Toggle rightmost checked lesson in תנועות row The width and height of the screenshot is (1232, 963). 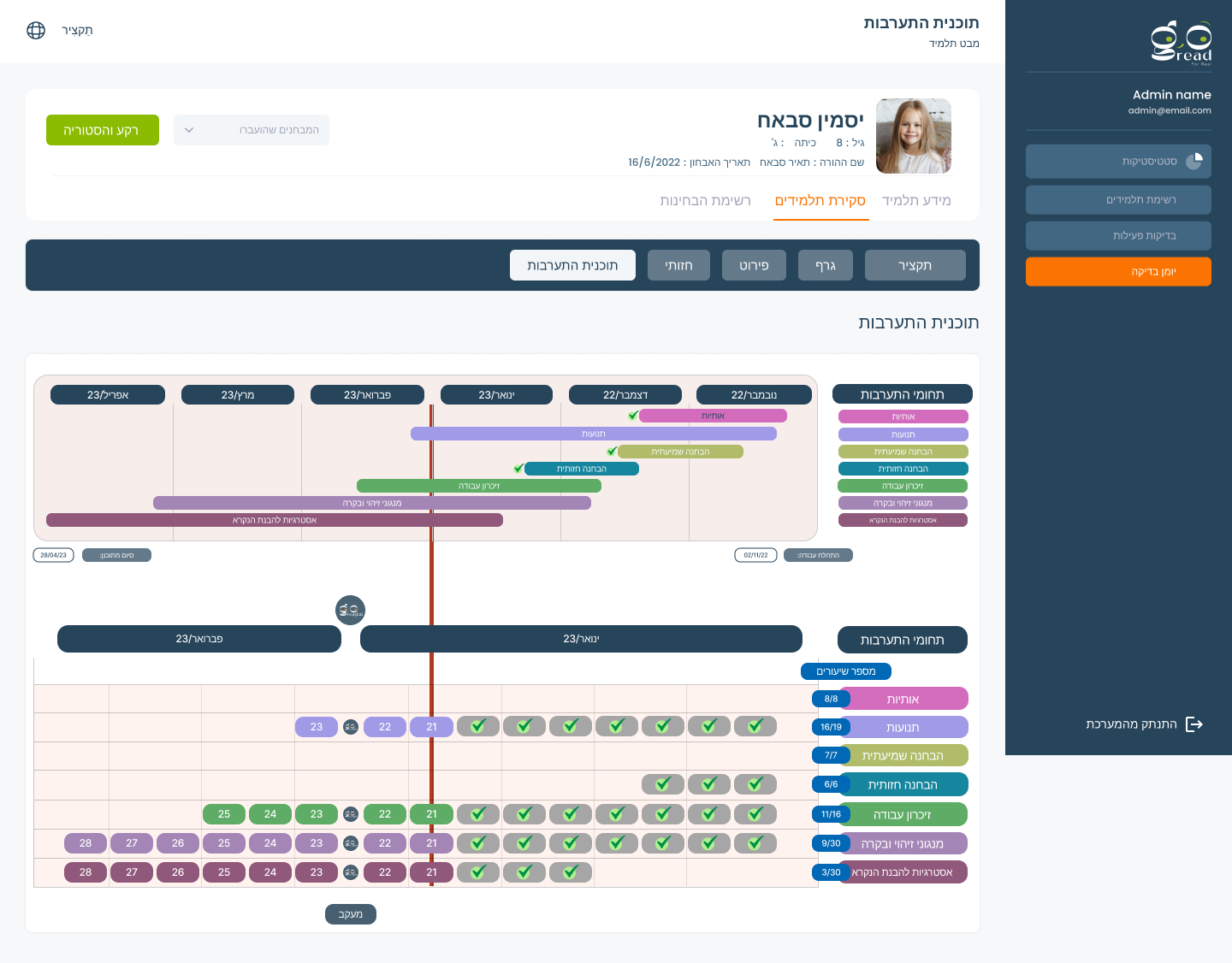[755, 727]
